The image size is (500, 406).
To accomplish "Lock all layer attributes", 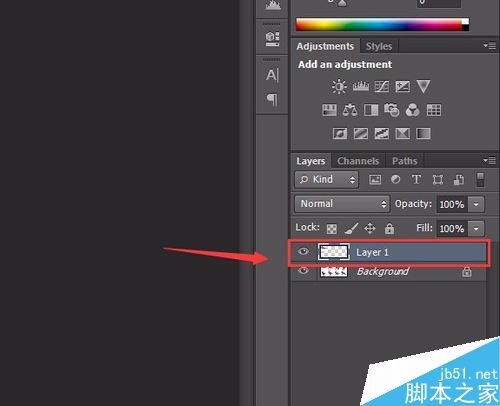I will tap(389, 229).
